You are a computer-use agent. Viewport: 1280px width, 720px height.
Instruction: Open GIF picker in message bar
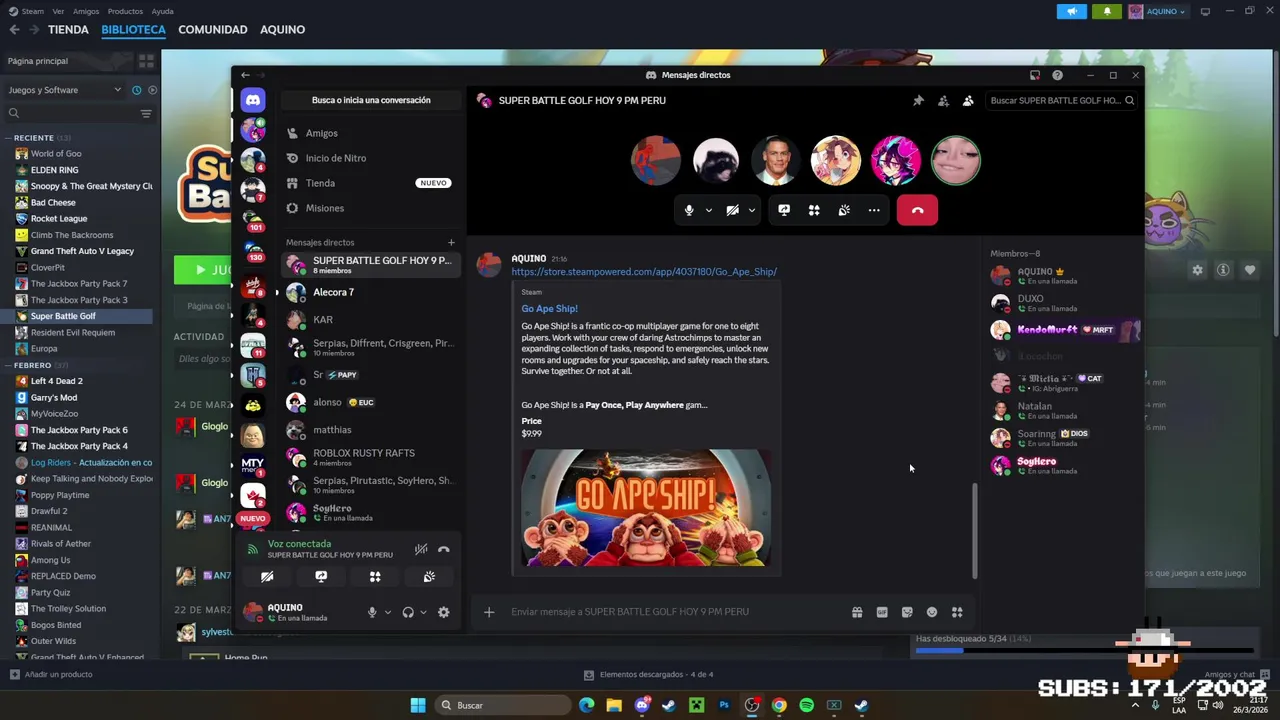(x=882, y=612)
